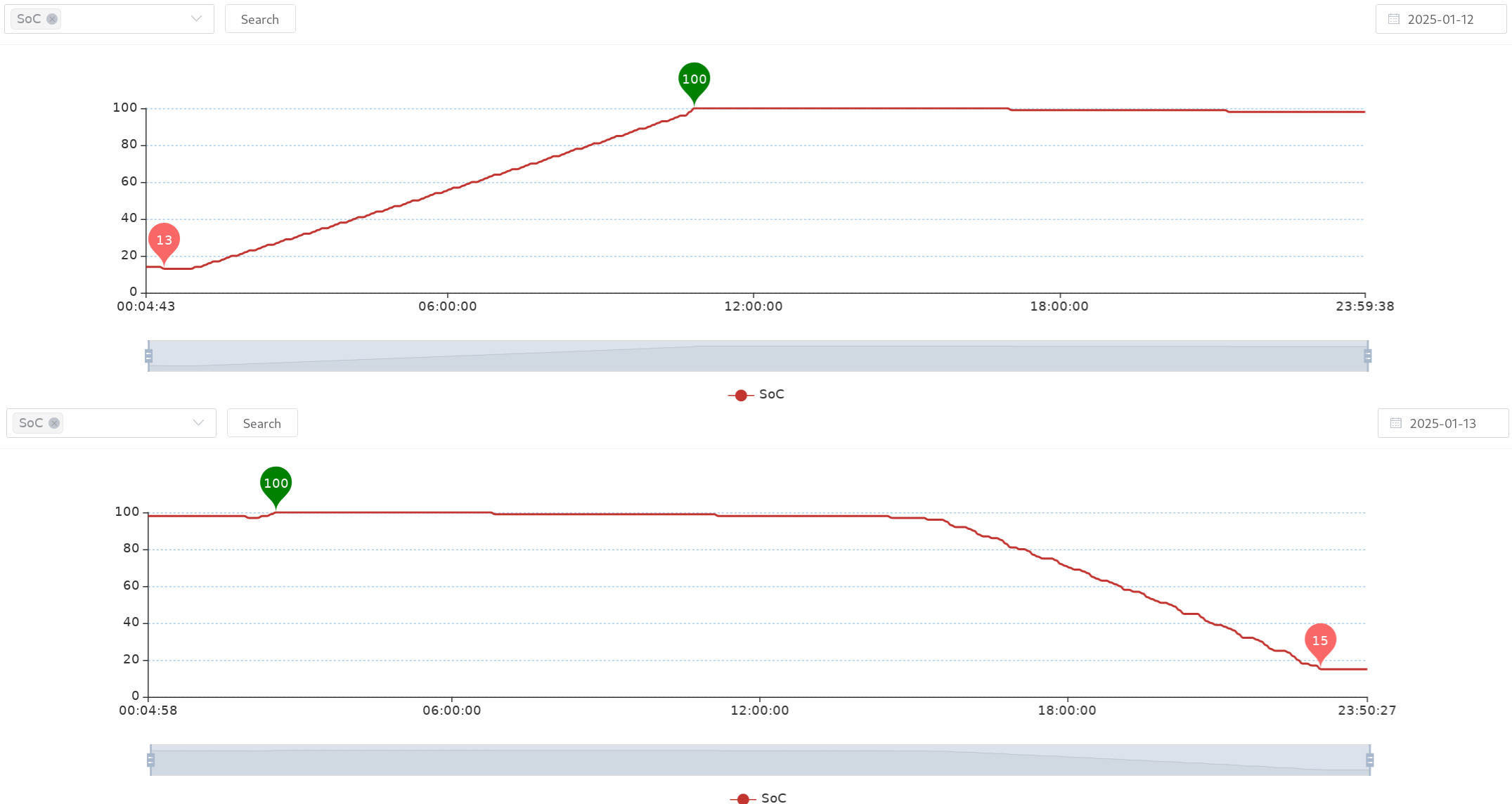Click the 2025-01-12 date field
The width and height of the screenshot is (1512, 804).
coord(1440,19)
